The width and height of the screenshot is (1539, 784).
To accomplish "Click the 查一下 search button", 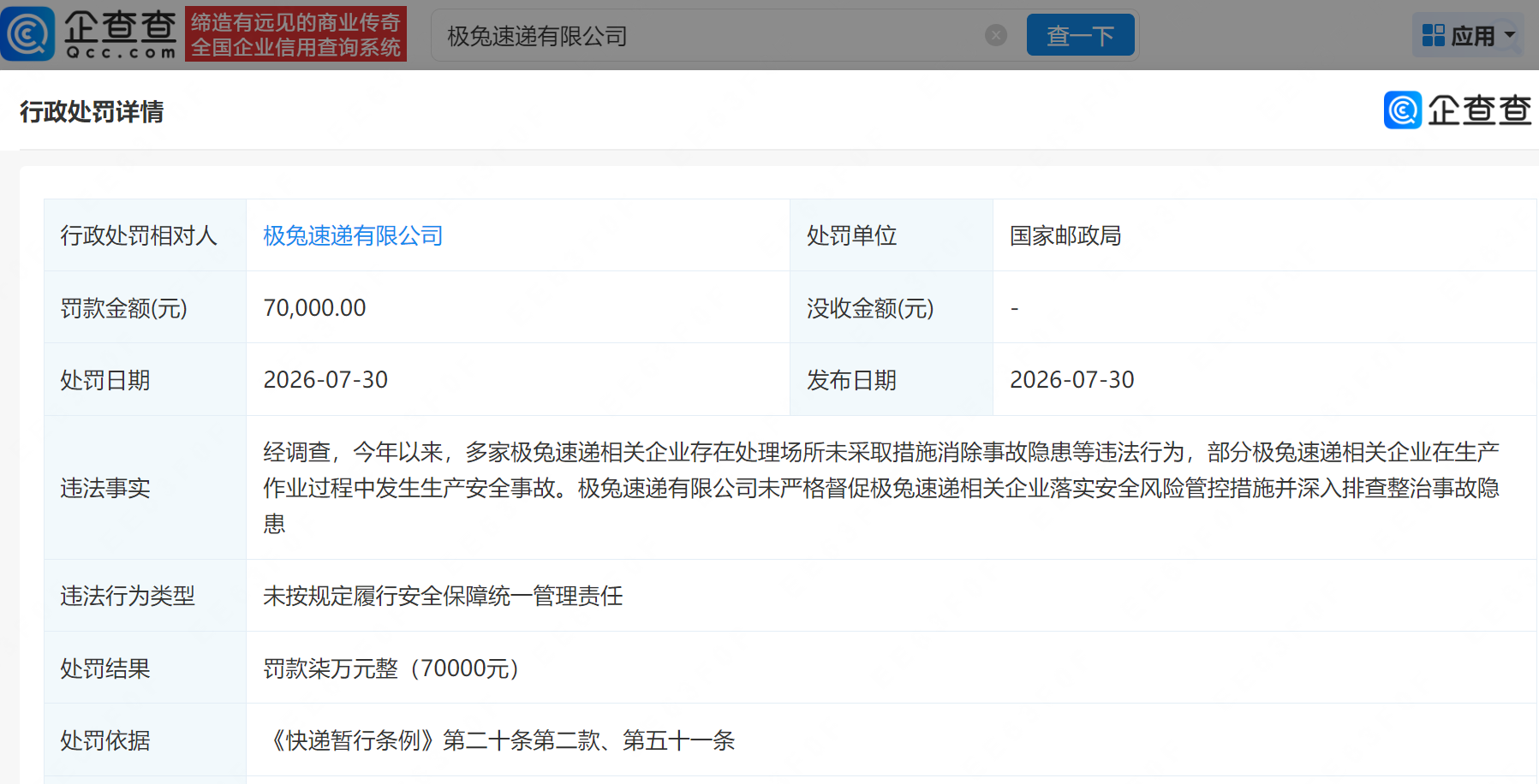I will [1081, 35].
